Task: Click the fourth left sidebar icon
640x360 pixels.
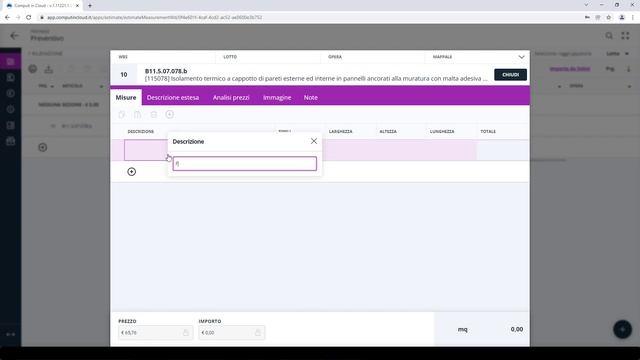Action: tap(11, 109)
